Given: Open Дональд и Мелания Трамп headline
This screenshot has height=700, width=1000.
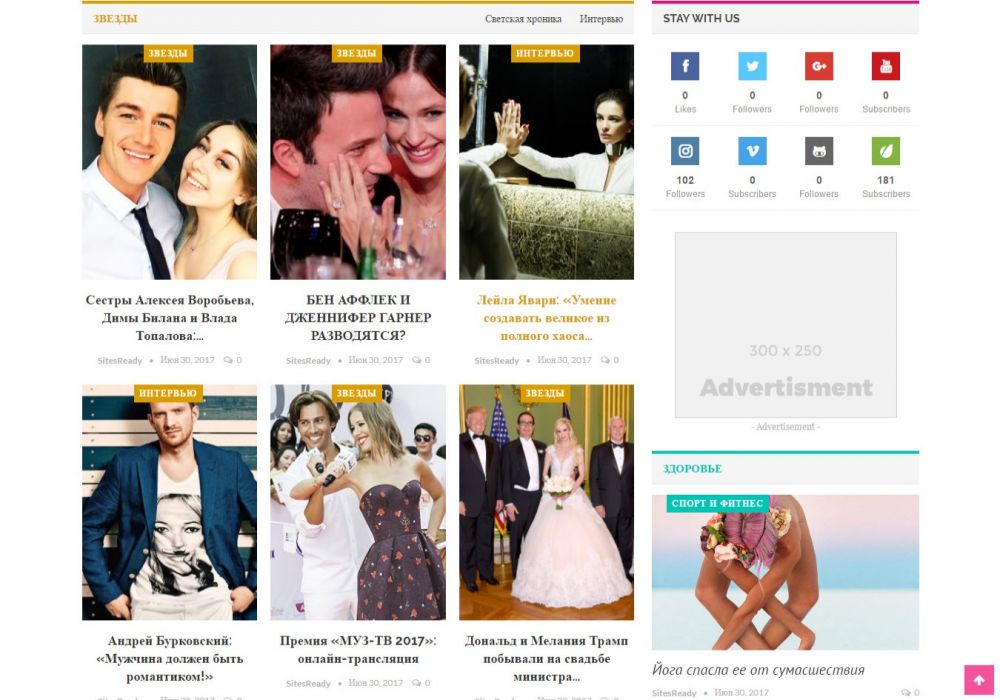Looking at the screenshot, I should coord(547,659).
